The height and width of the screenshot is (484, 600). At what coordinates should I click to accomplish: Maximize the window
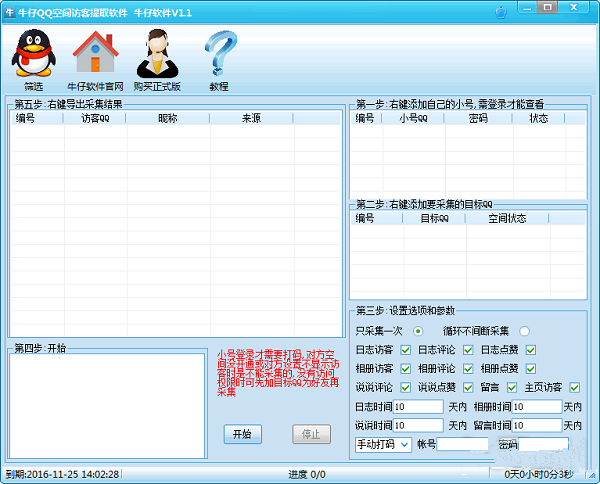[547, 8]
